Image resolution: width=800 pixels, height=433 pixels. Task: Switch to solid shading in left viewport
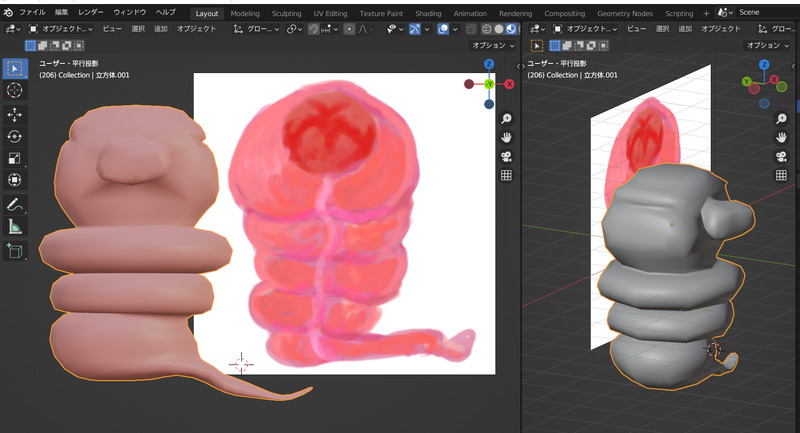tap(498, 29)
